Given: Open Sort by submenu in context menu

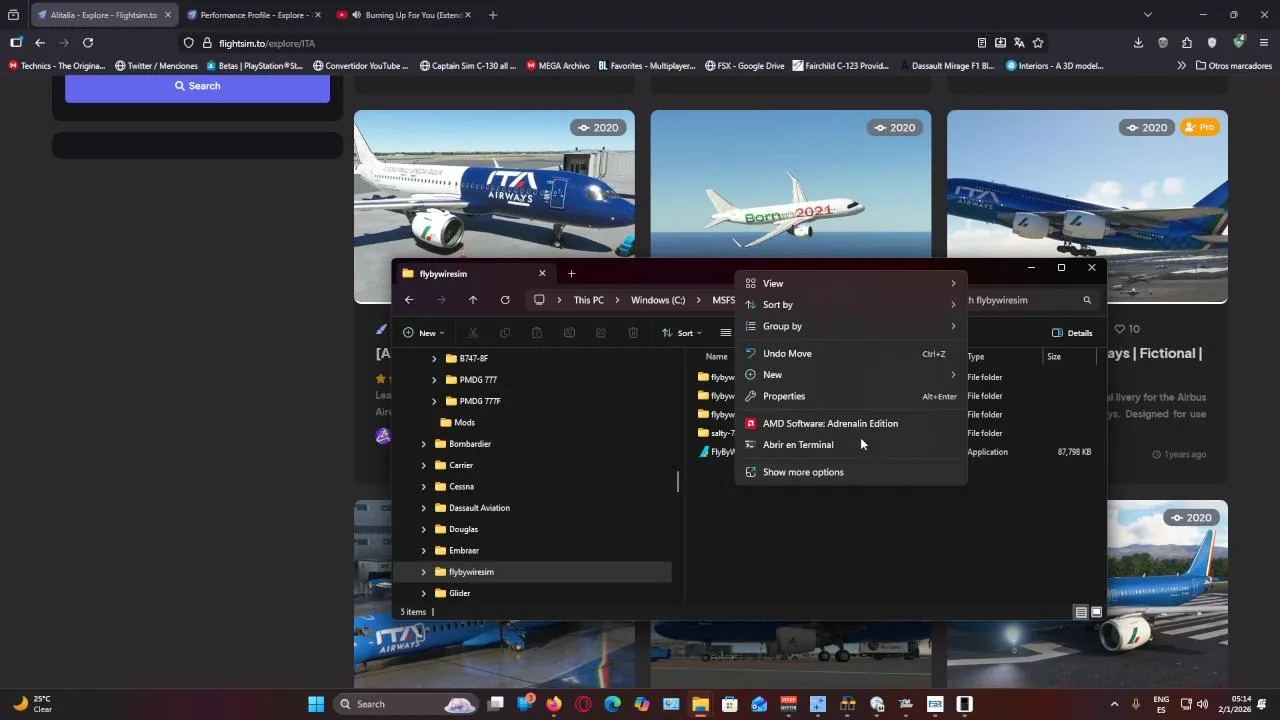Looking at the screenshot, I should click(851, 305).
